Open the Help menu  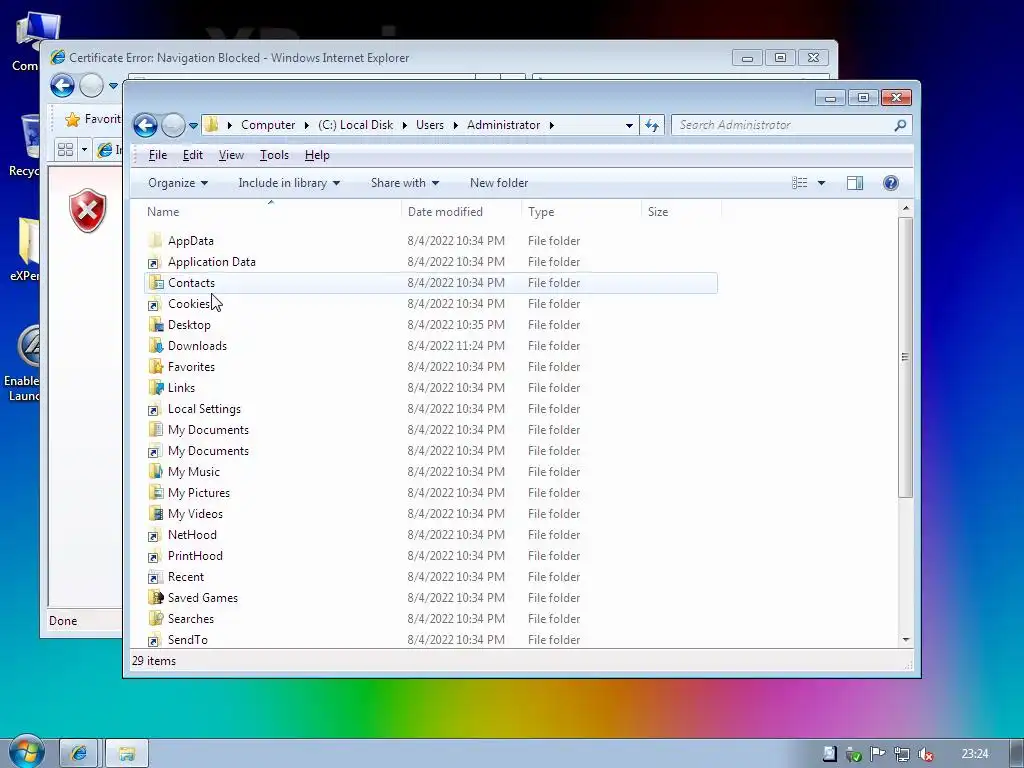coord(317,155)
